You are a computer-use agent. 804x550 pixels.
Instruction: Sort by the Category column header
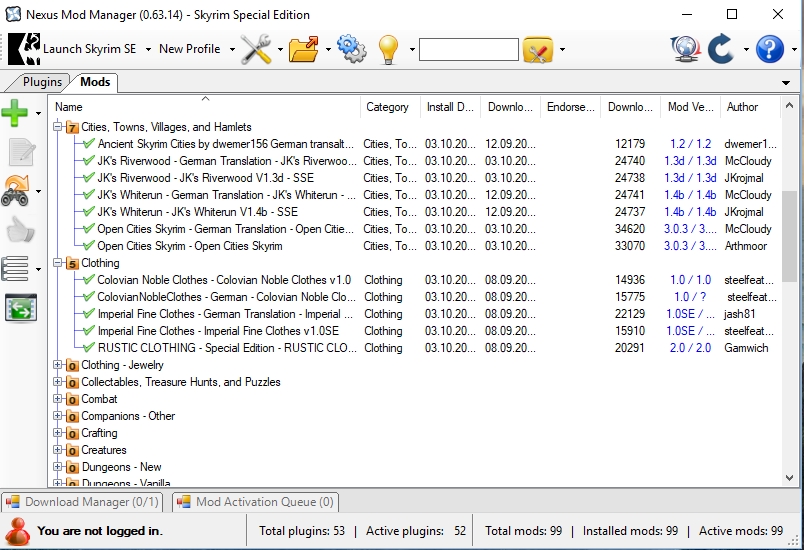coord(388,107)
